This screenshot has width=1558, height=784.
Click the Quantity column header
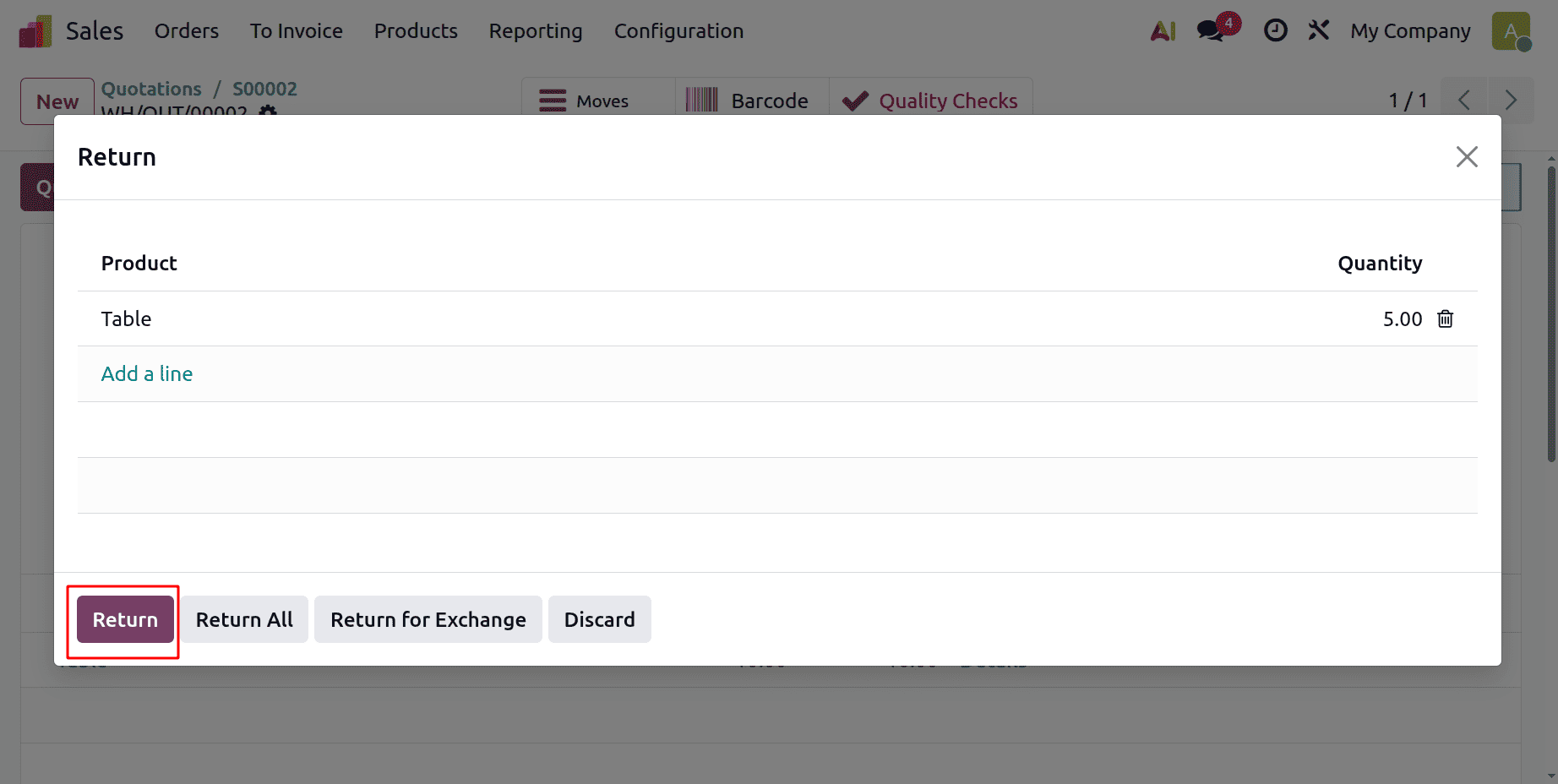[x=1380, y=263]
